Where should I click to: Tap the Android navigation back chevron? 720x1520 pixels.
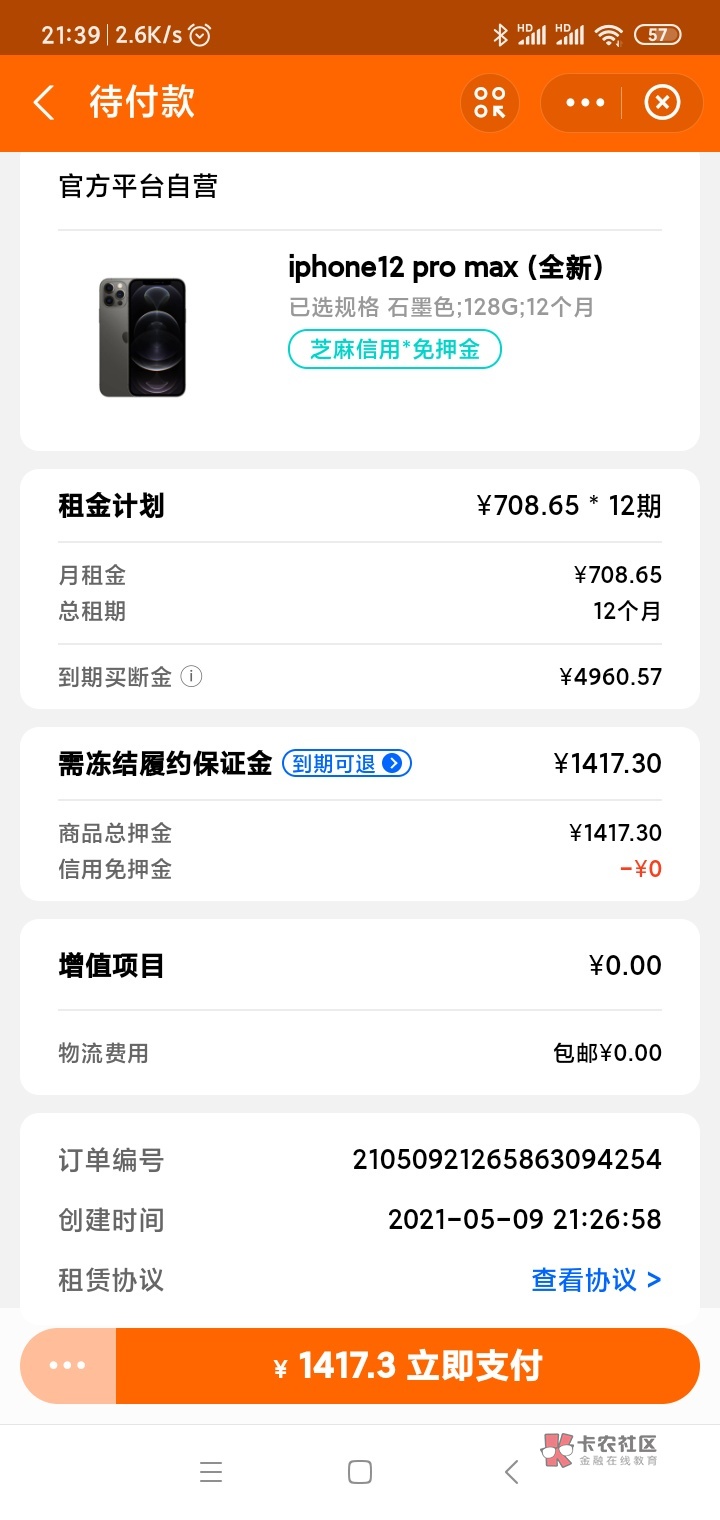(511, 1472)
